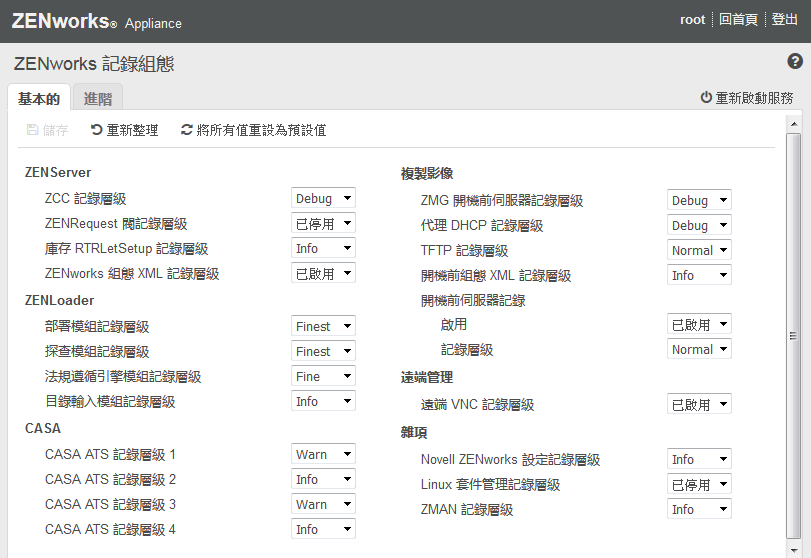The width and height of the screenshot is (811, 558).
Task: Click the CASA section heading
Action: pos(43,428)
